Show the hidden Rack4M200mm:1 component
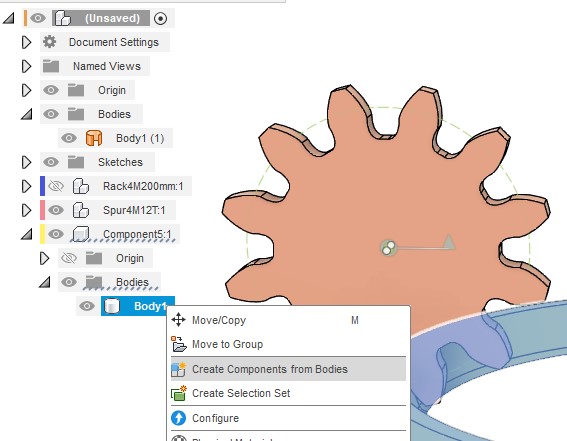The image size is (567, 441). point(56,186)
